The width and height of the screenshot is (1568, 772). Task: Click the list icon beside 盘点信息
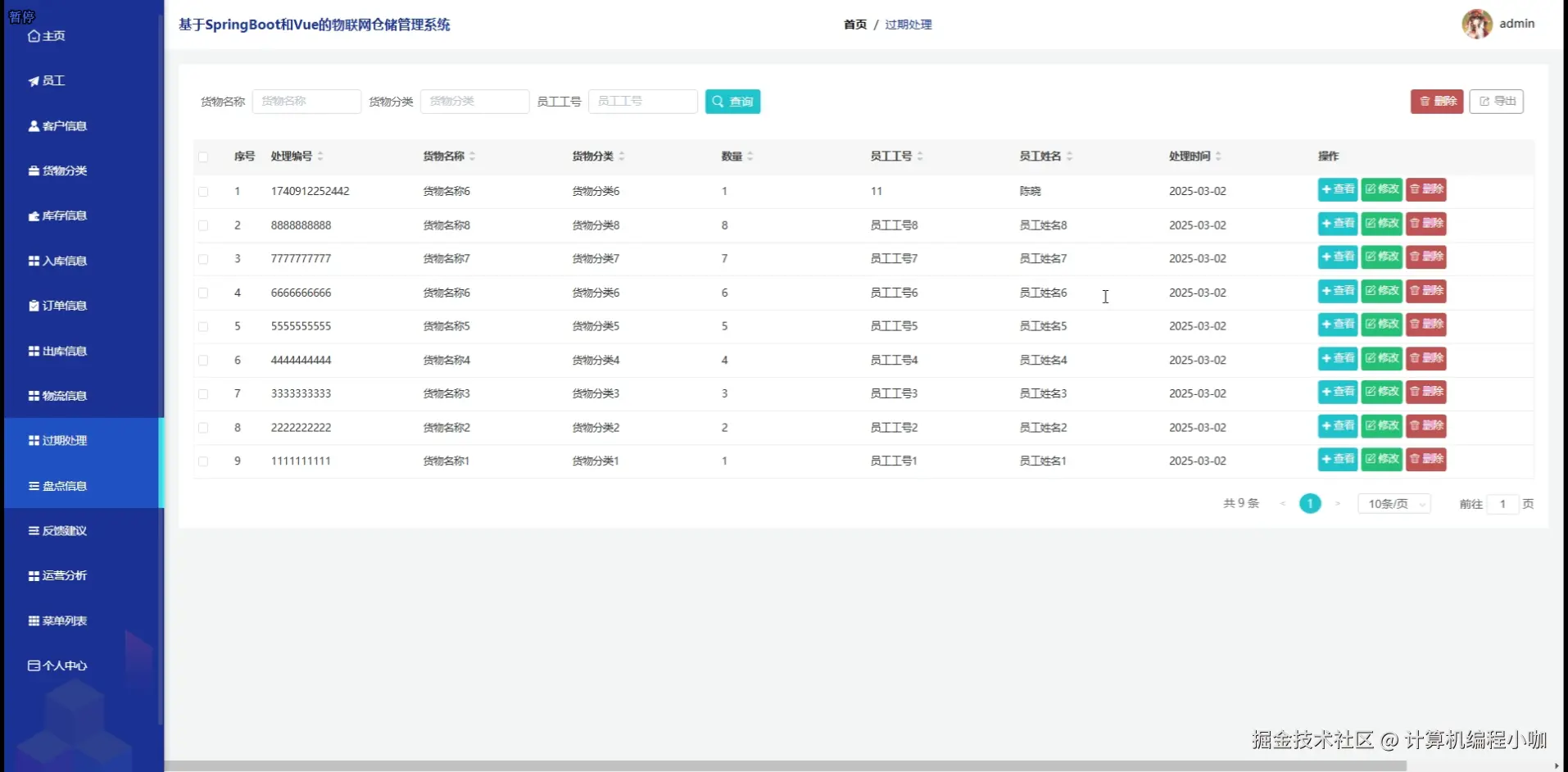pos(34,486)
